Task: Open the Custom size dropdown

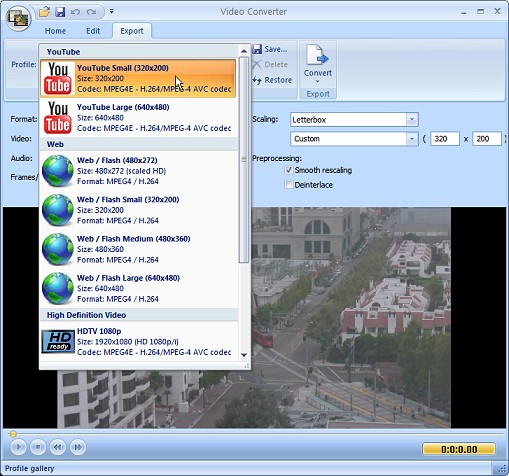Action: [x=412, y=139]
